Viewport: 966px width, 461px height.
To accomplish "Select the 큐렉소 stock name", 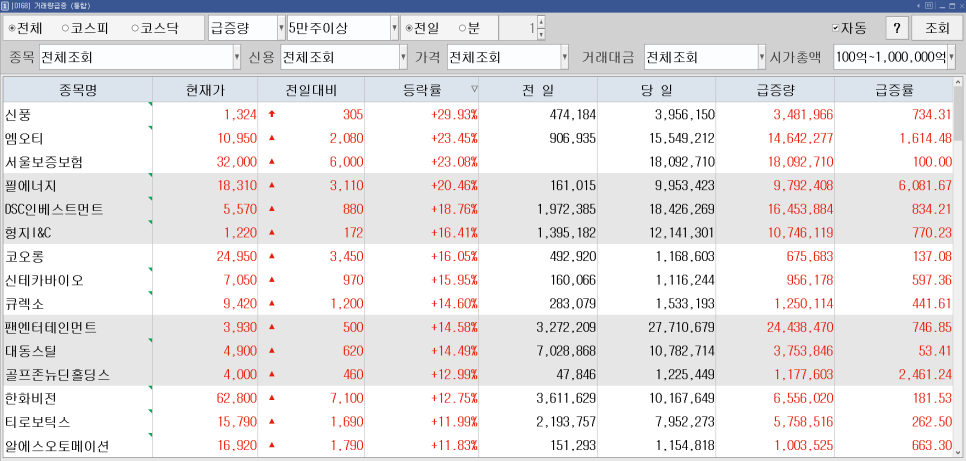I will [24, 304].
